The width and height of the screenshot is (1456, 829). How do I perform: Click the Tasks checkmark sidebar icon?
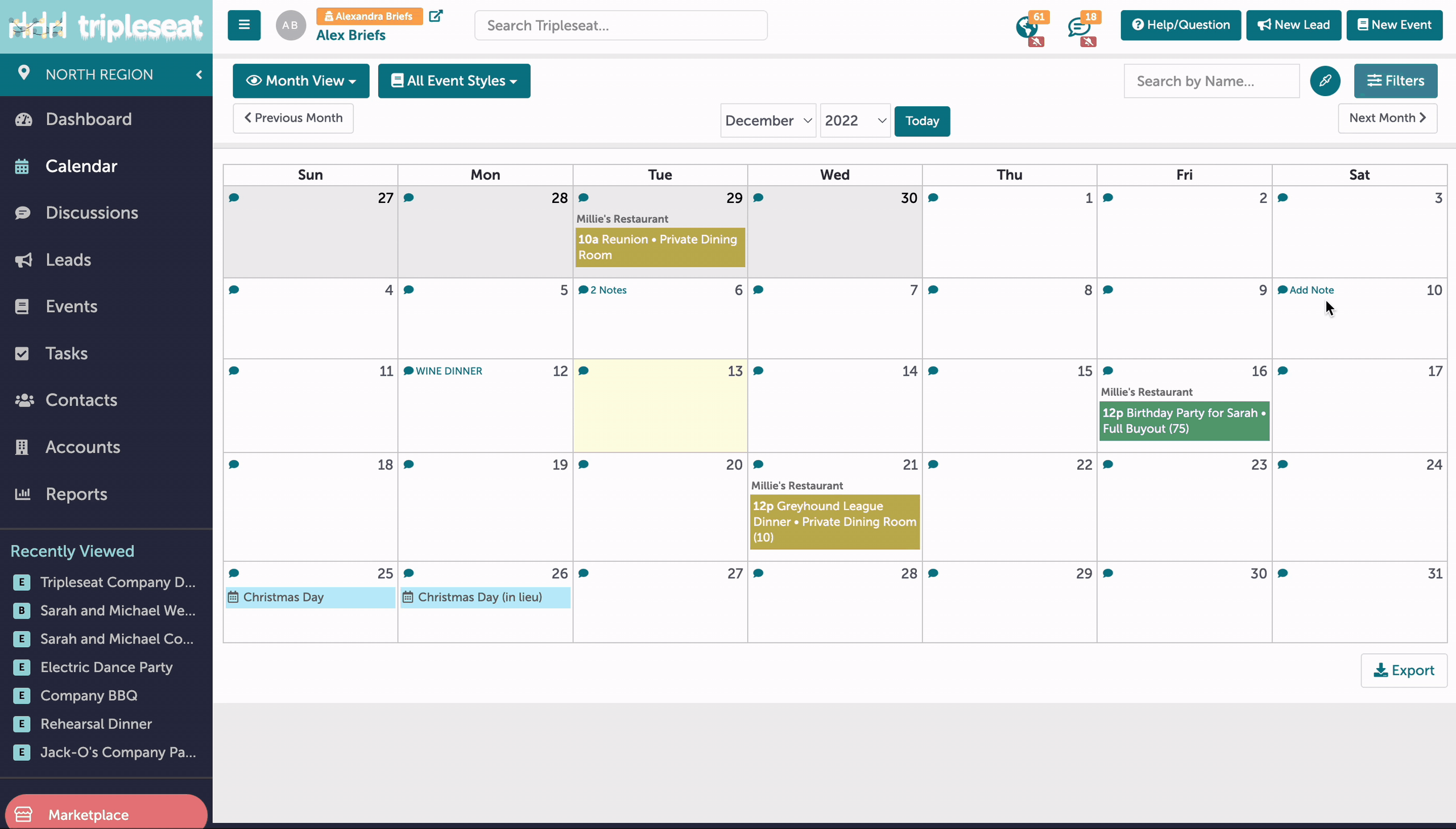tap(22, 354)
